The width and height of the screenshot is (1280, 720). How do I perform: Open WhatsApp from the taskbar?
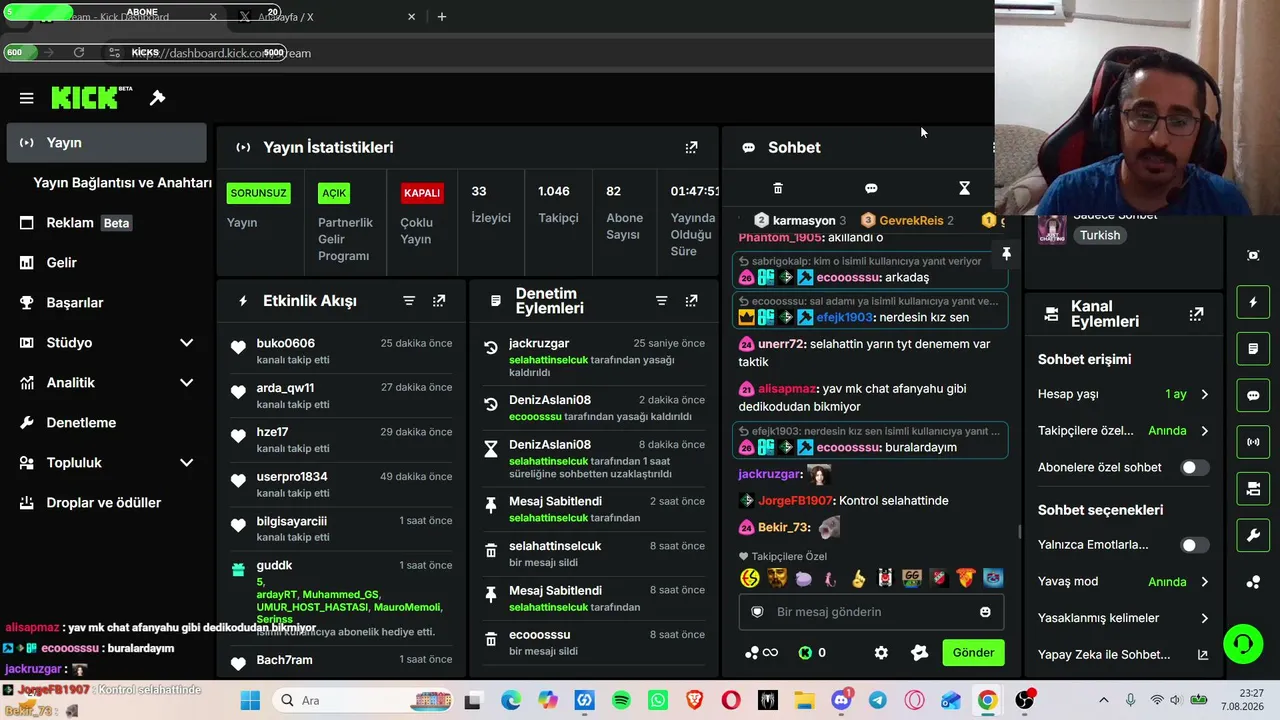pyautogui.click(x=657, y=700)
